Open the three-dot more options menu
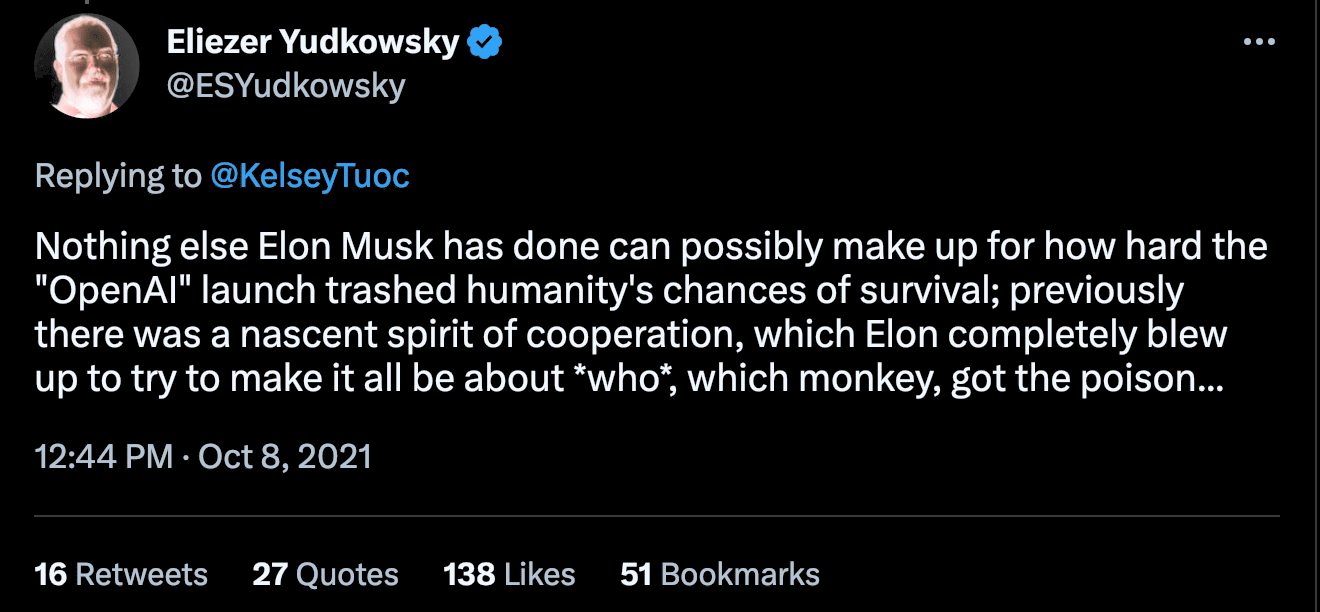Image resolution: width=1320 pixels, height=612 pixels. (x=1258, y=42)
